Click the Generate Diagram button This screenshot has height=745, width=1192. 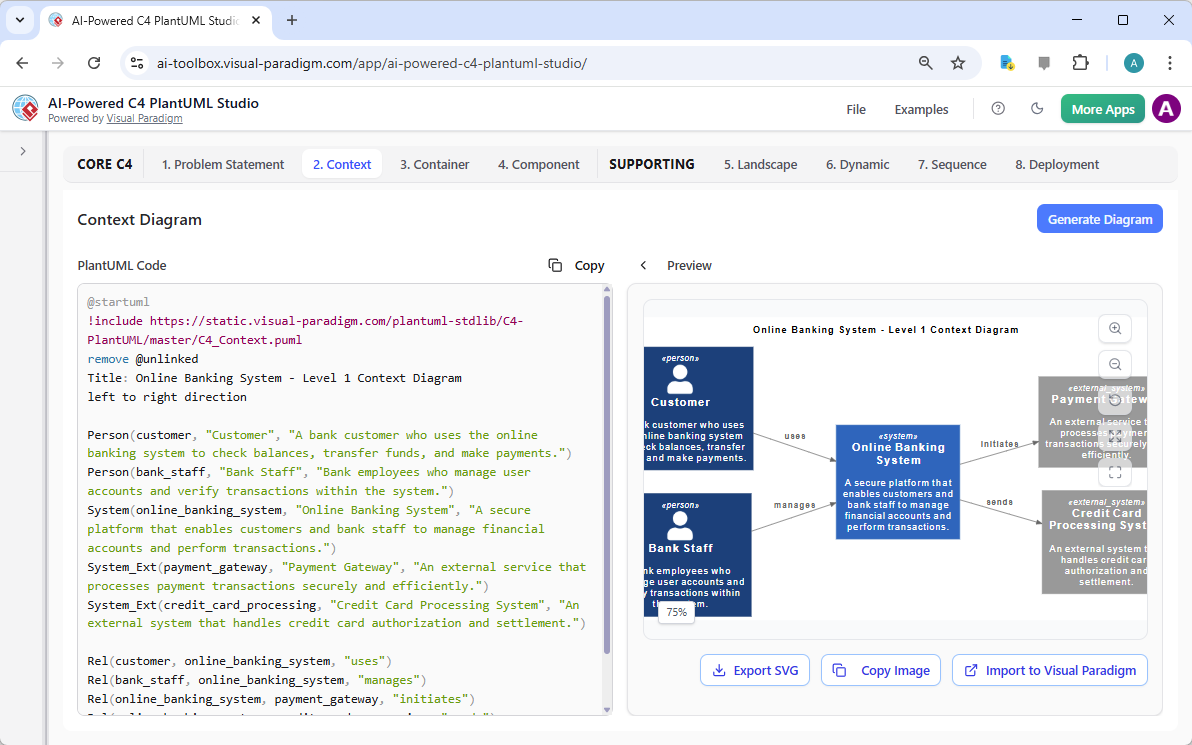coord(1099,218)
